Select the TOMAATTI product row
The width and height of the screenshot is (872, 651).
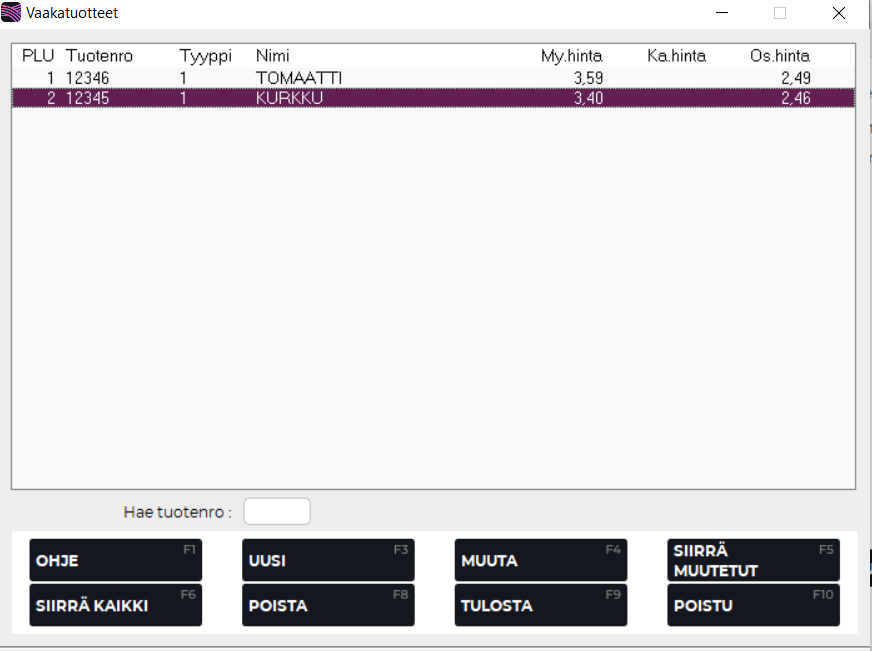click(299, 78)
